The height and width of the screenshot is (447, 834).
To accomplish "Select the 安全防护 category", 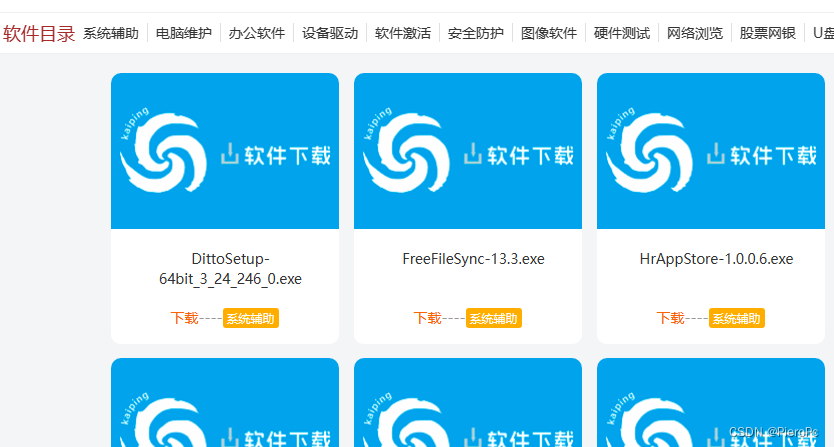I will point(476,33).
